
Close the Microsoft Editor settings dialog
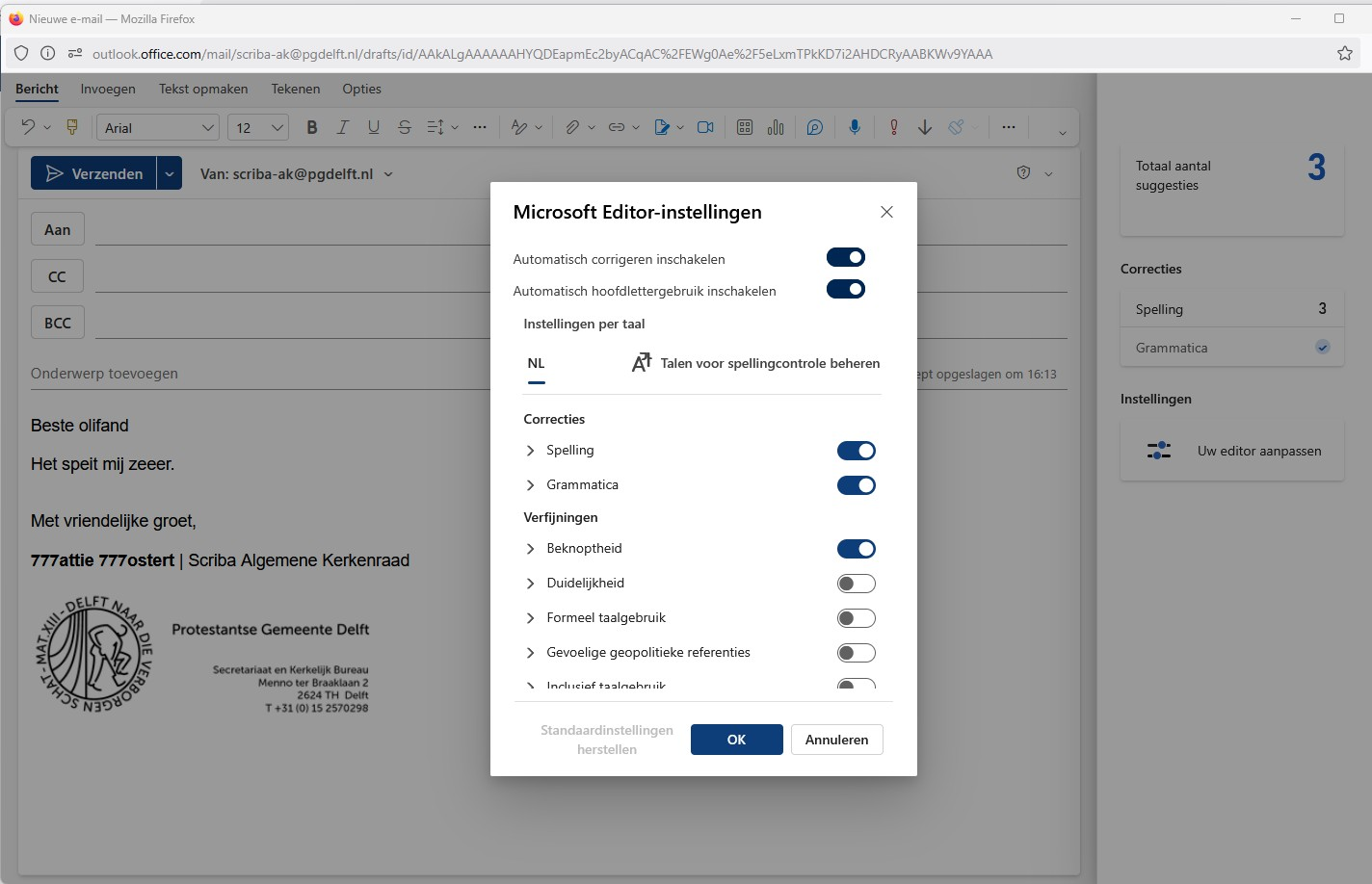(886, 212)
